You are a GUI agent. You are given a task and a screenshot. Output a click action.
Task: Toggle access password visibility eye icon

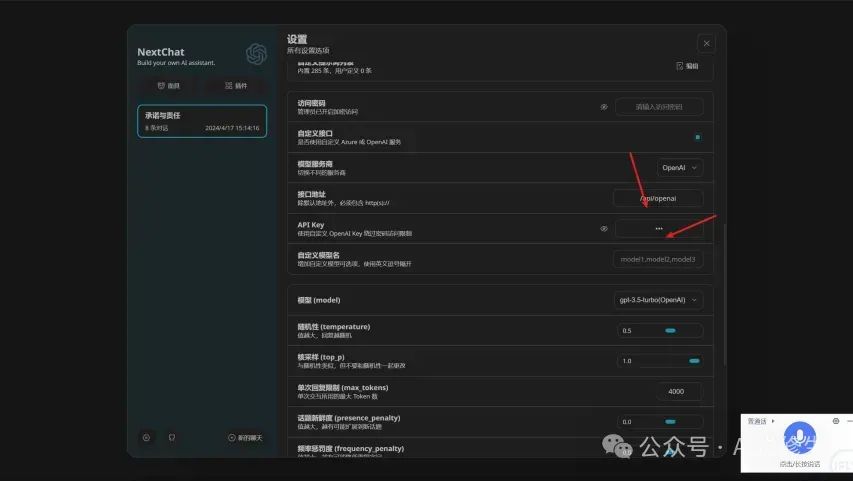[x=604, y=107]
